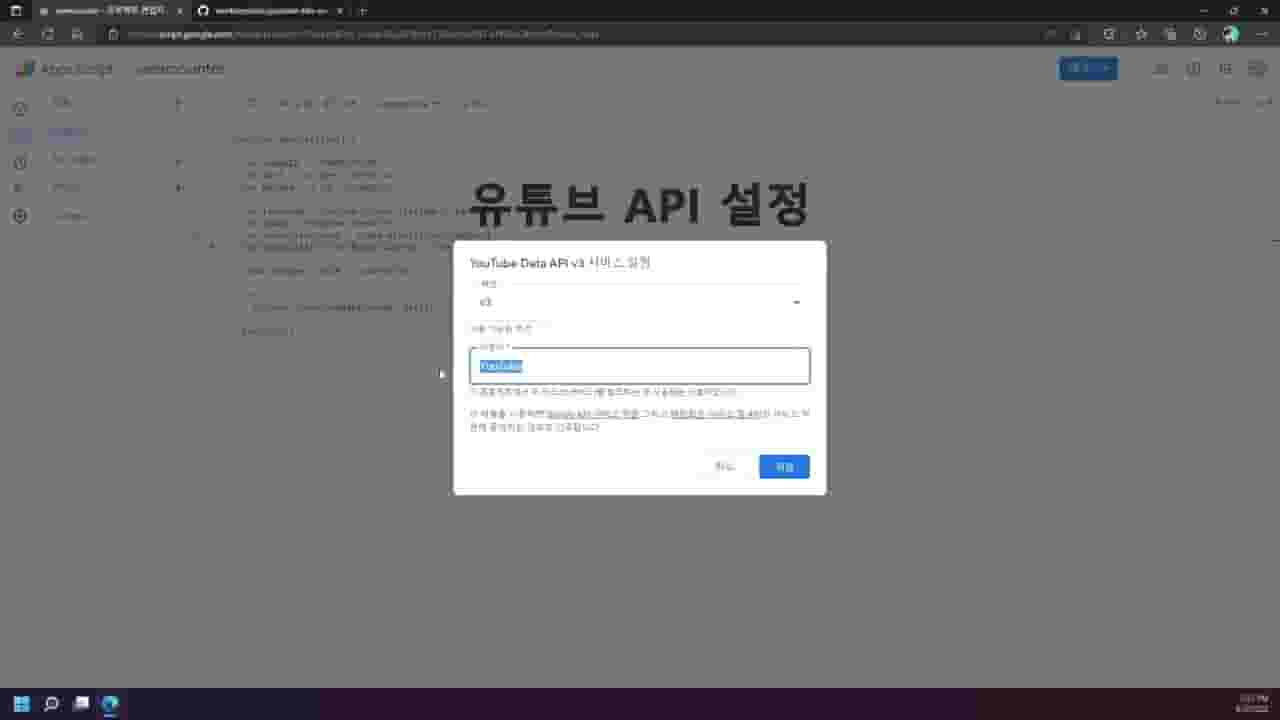The image size is (1280, 720).
Task: Add a library with Libraries plus icon
Action: pyautogui.click(x=179, y=160)
